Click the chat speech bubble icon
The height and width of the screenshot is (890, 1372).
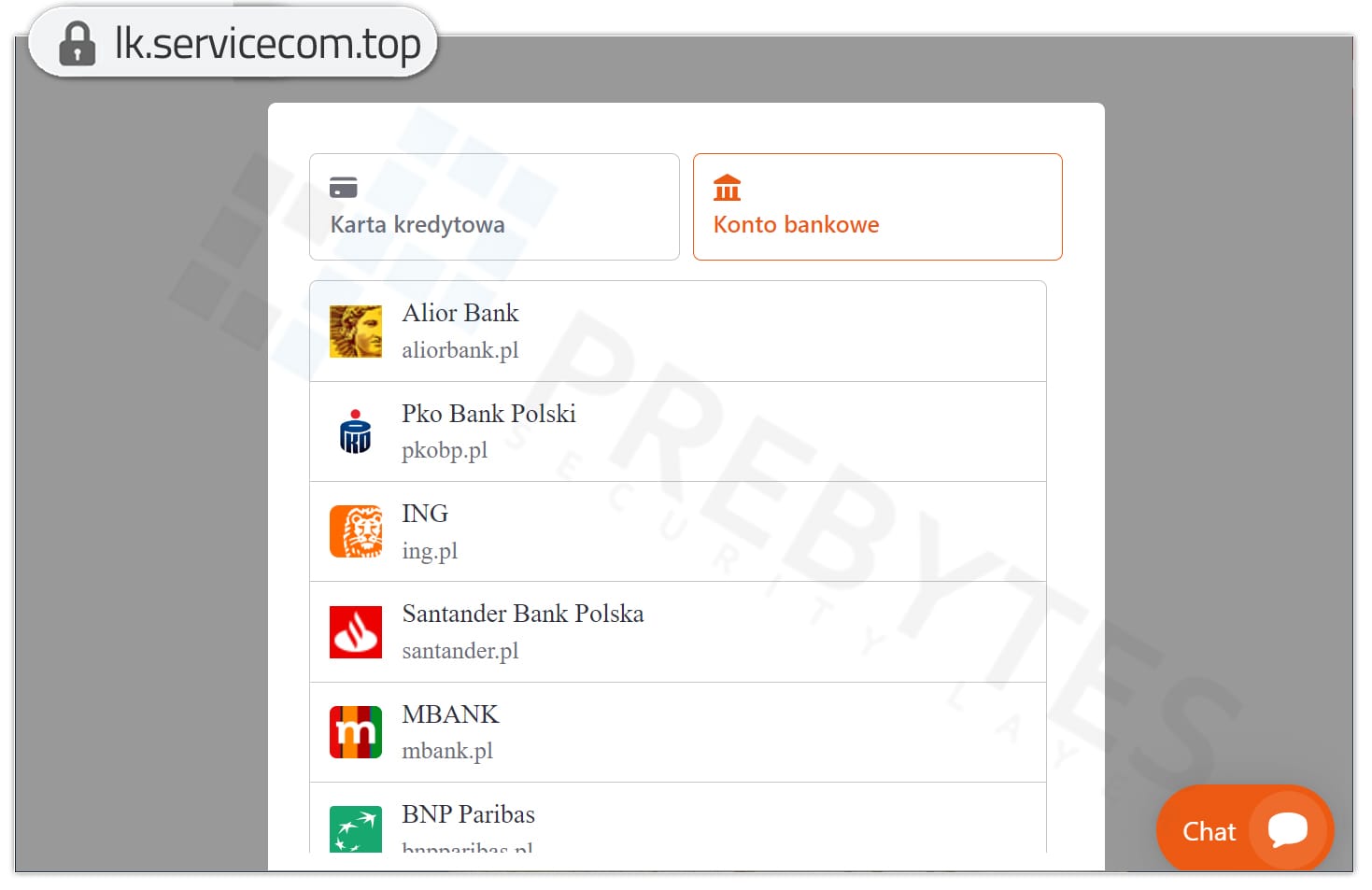(1288, 829)
